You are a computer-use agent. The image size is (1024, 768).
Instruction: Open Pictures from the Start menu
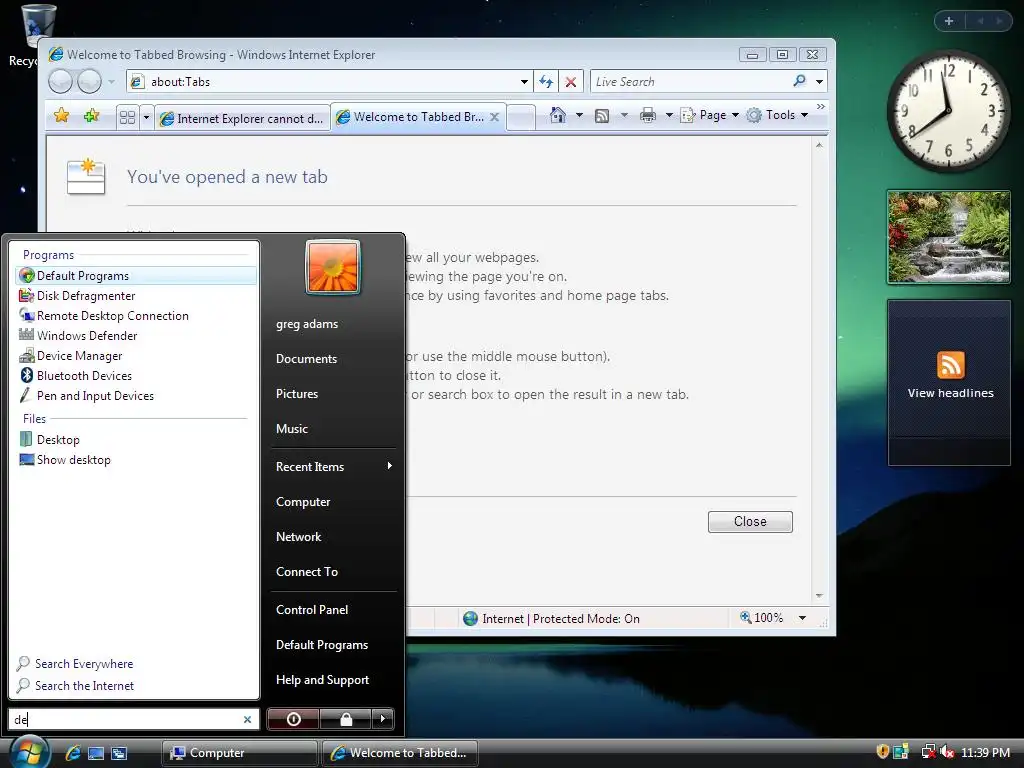point(296,394)
